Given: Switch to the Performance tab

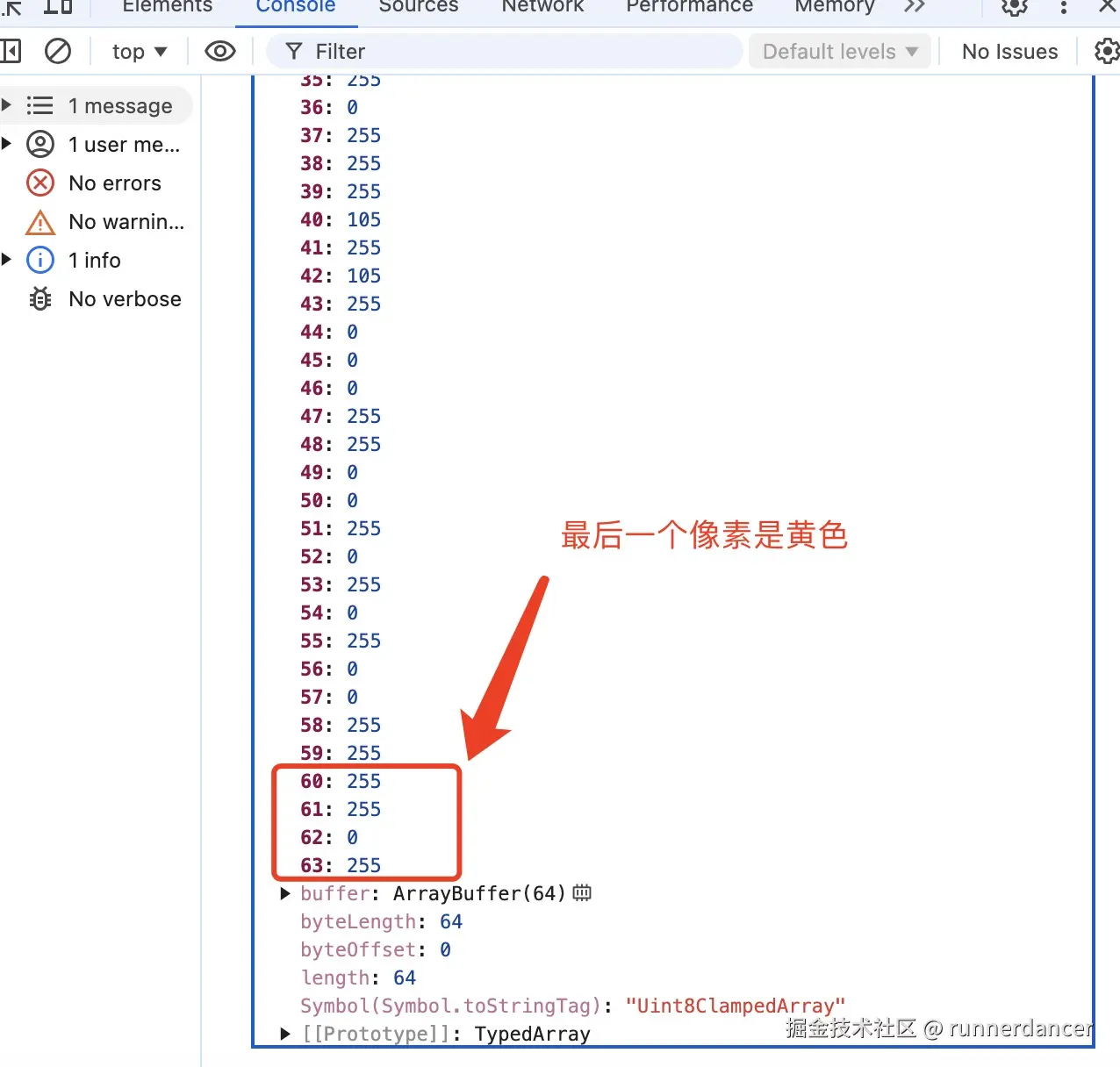Looking at the screenshot, I should click(x=689, y=7).
